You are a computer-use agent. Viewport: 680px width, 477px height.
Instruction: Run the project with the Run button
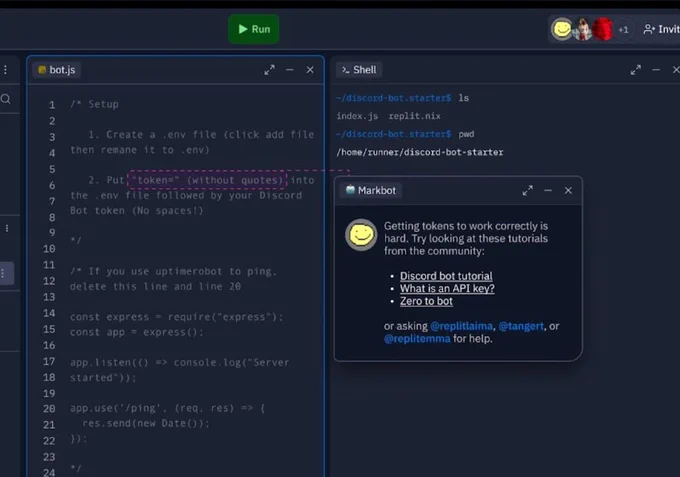click(254, 29)
